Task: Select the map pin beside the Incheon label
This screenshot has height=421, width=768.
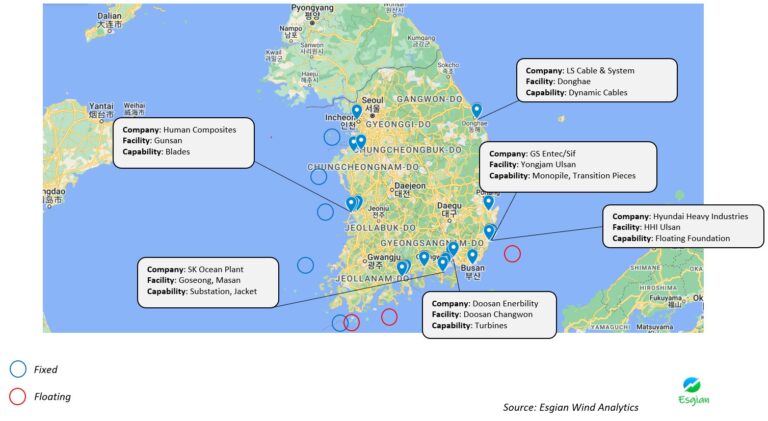Action: [357, 112]
